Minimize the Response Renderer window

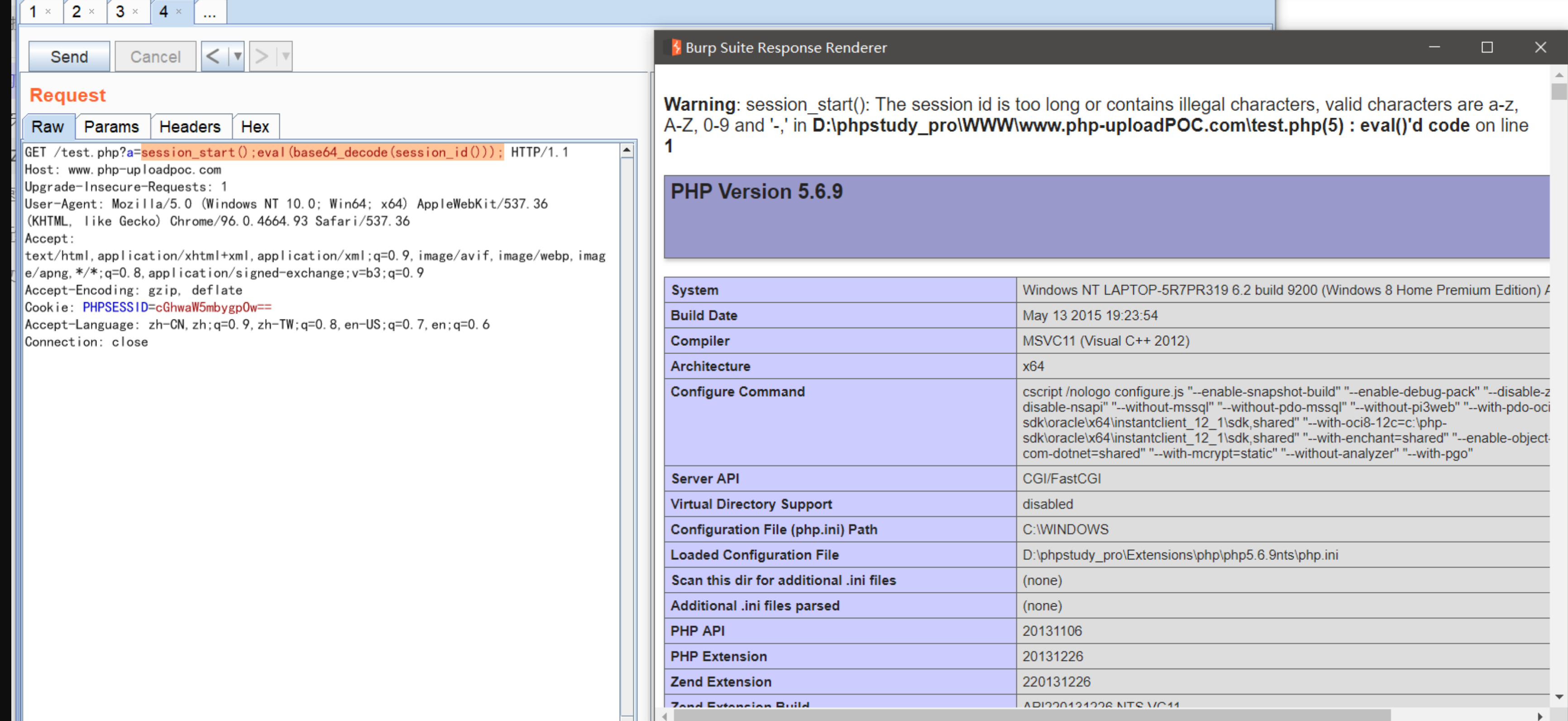coord(1434,47)
